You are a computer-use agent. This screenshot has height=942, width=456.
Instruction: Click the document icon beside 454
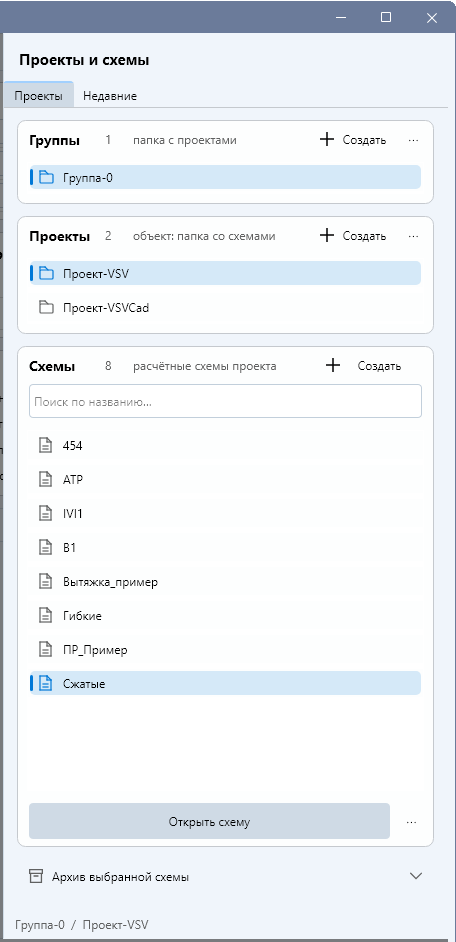point(46,445)
